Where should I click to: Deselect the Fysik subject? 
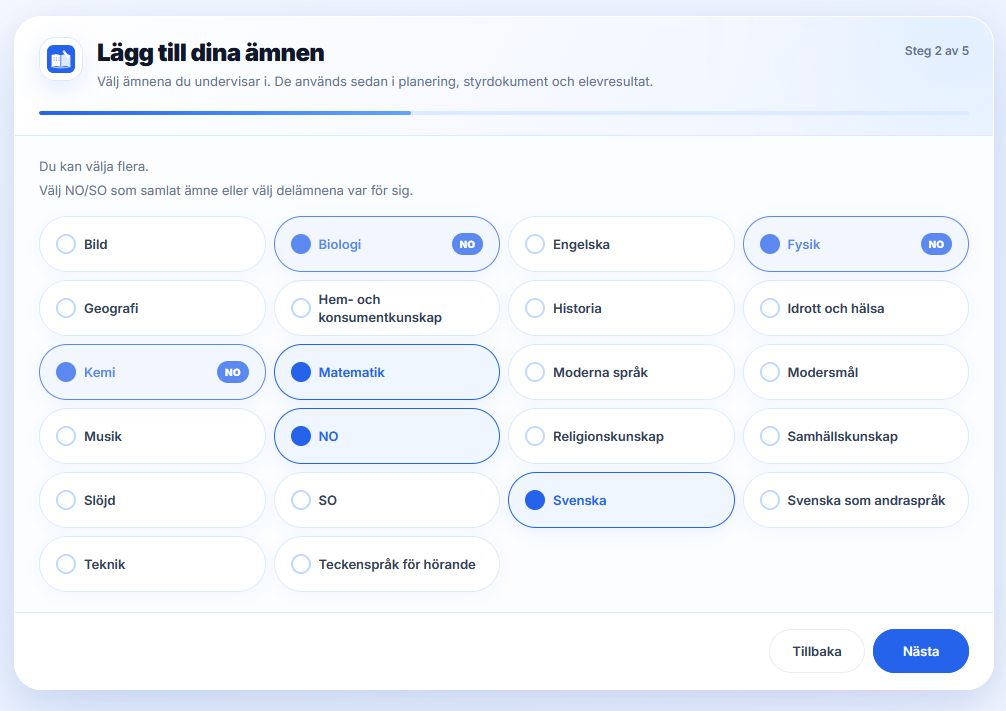(x=856, y=244)
